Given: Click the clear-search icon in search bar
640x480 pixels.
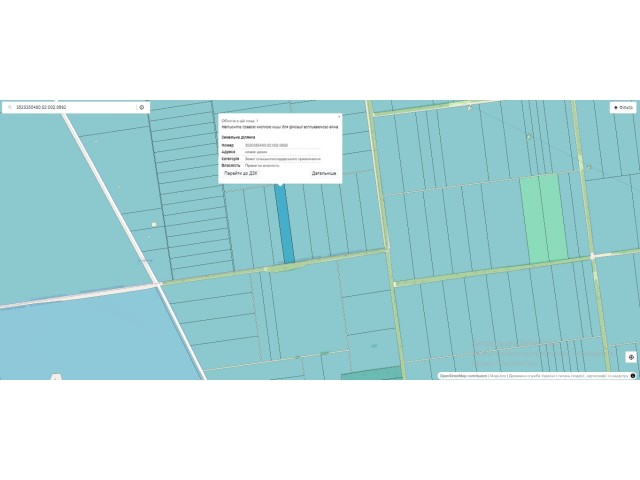Looking at the screenshot, I should 142,107.
